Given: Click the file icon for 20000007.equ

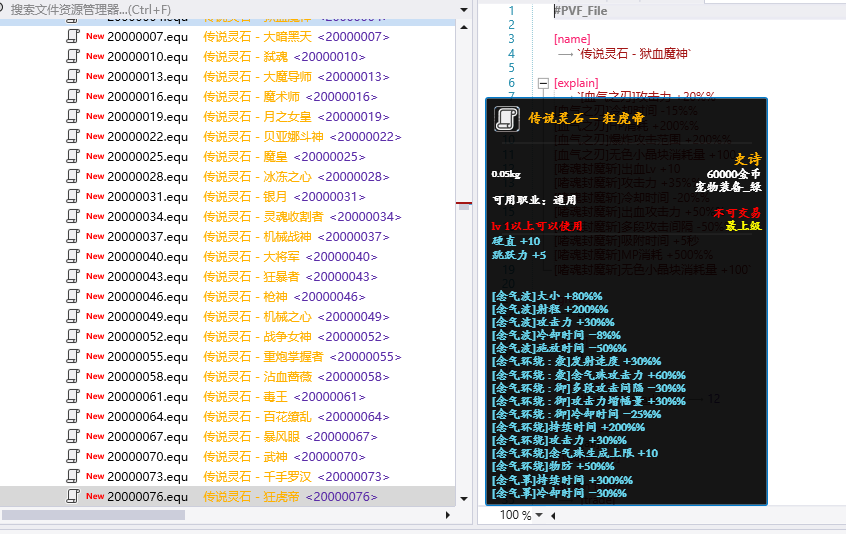Looking at the screenshot, I should pos(72,36).
